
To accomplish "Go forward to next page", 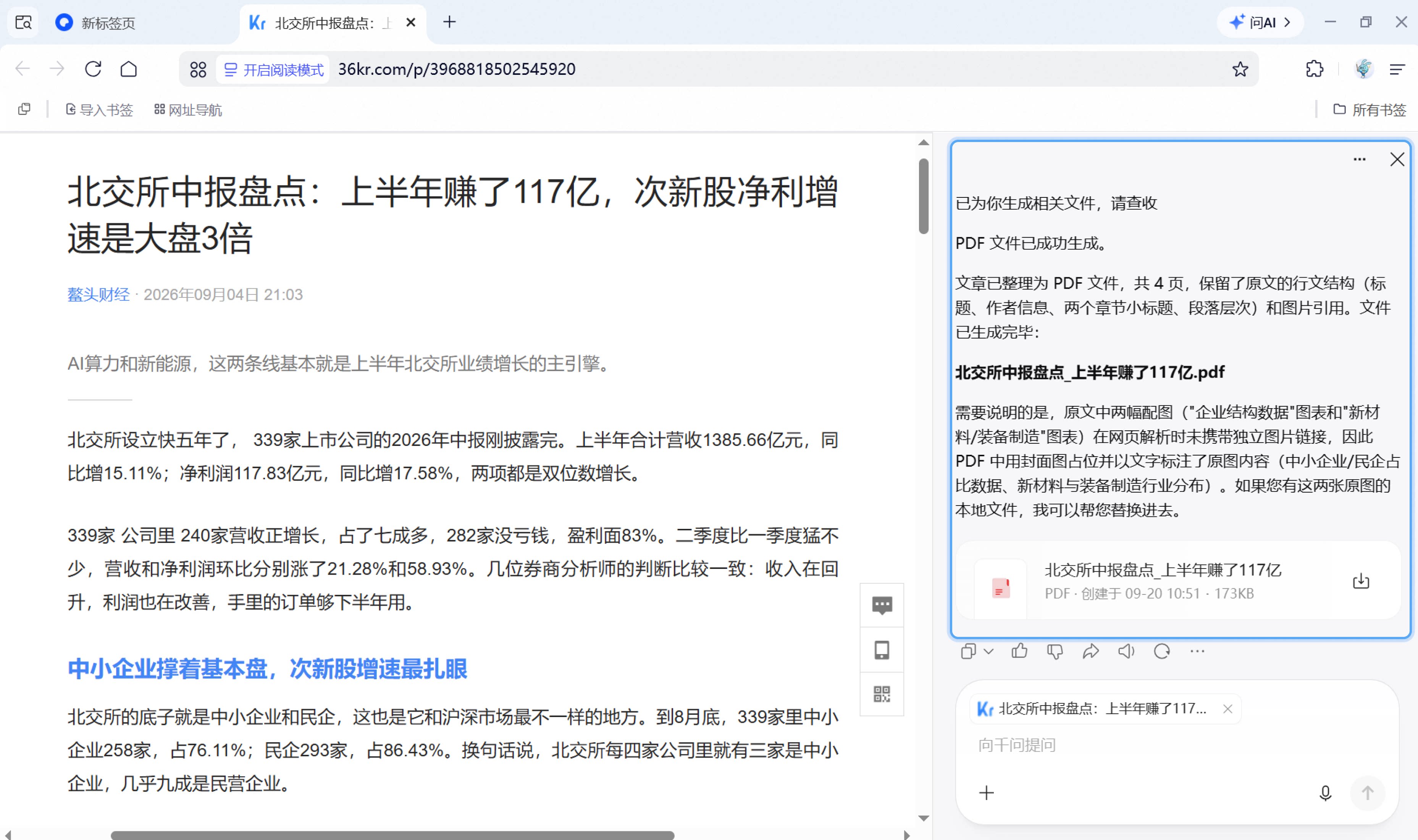I will [57, 69].
